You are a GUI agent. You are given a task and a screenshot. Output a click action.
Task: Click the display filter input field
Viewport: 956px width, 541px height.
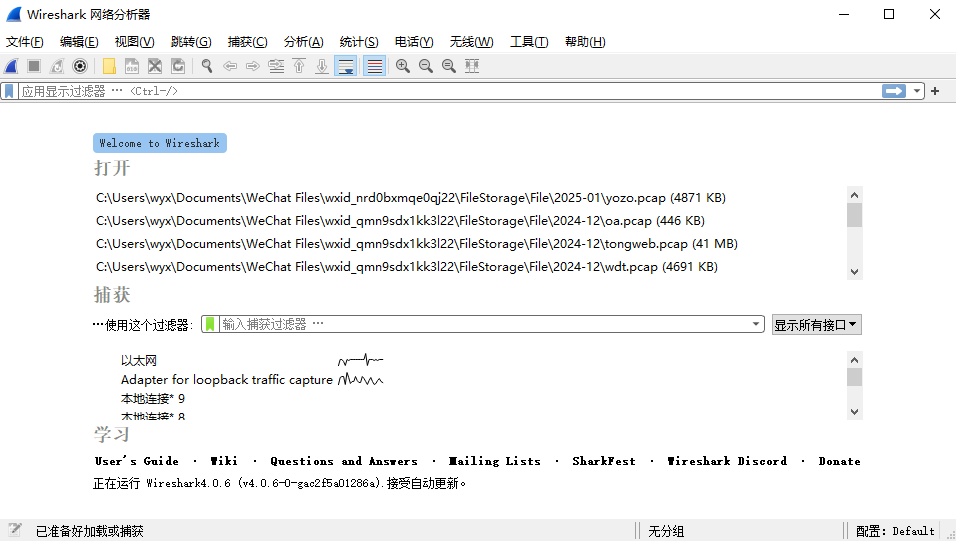450,91
